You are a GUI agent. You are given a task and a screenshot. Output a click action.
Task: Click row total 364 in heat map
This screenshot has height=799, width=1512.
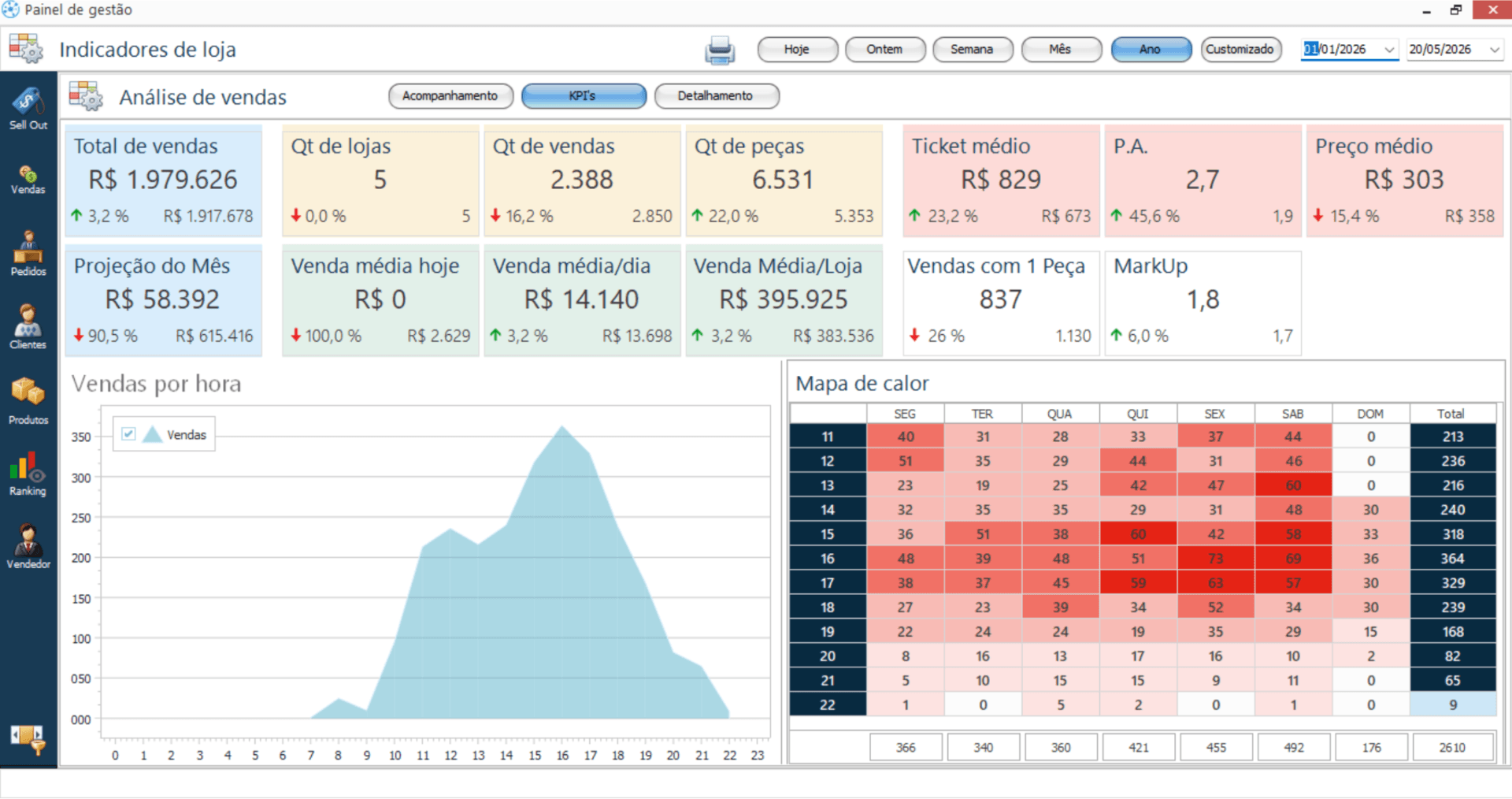(x=1453, y=558)
